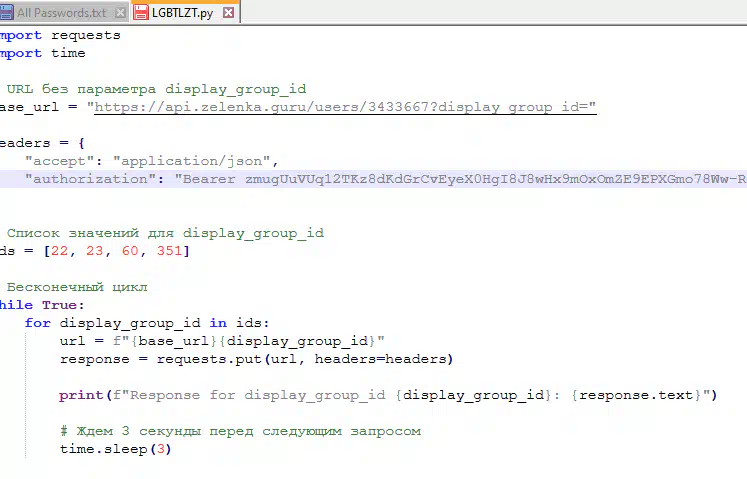The width and height of the screenshot is (747, 479).
Task: Click 'time' in the import time line
Action: click(x=68, y=53)
